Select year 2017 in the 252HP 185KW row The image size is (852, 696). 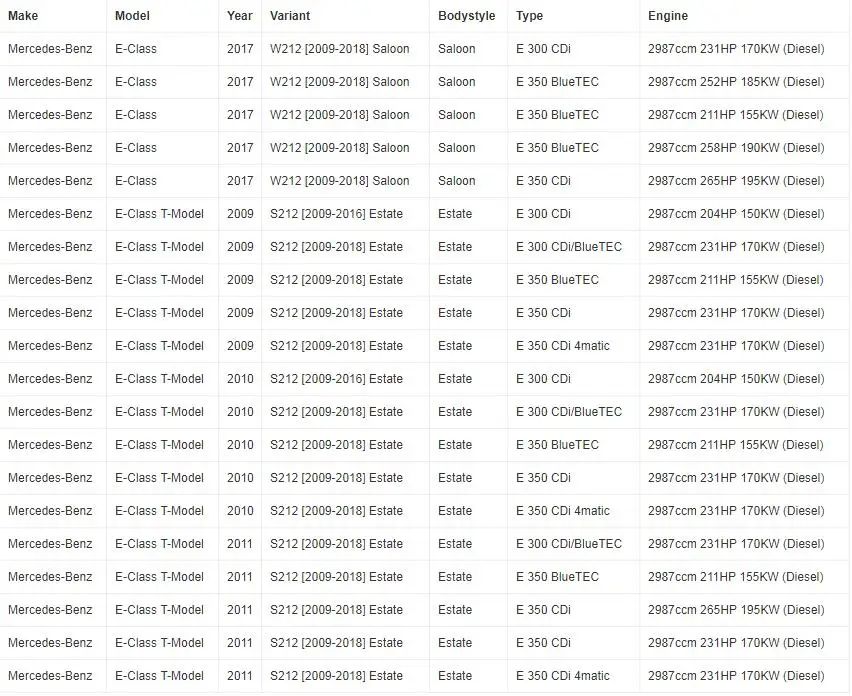coord(240,82)
